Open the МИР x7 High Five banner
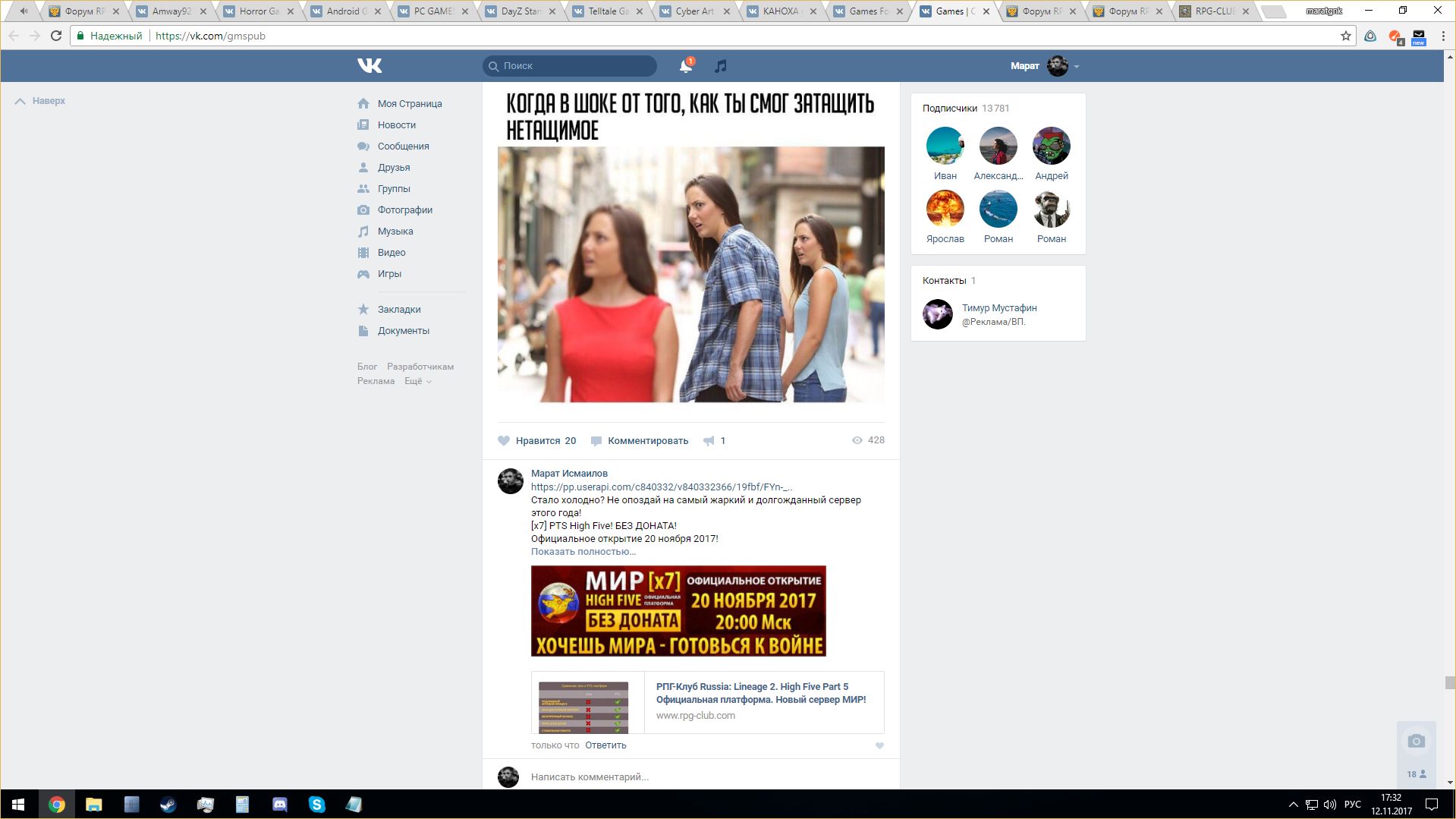The height and width of the screenshot is (819, 1456). point(678,611)
